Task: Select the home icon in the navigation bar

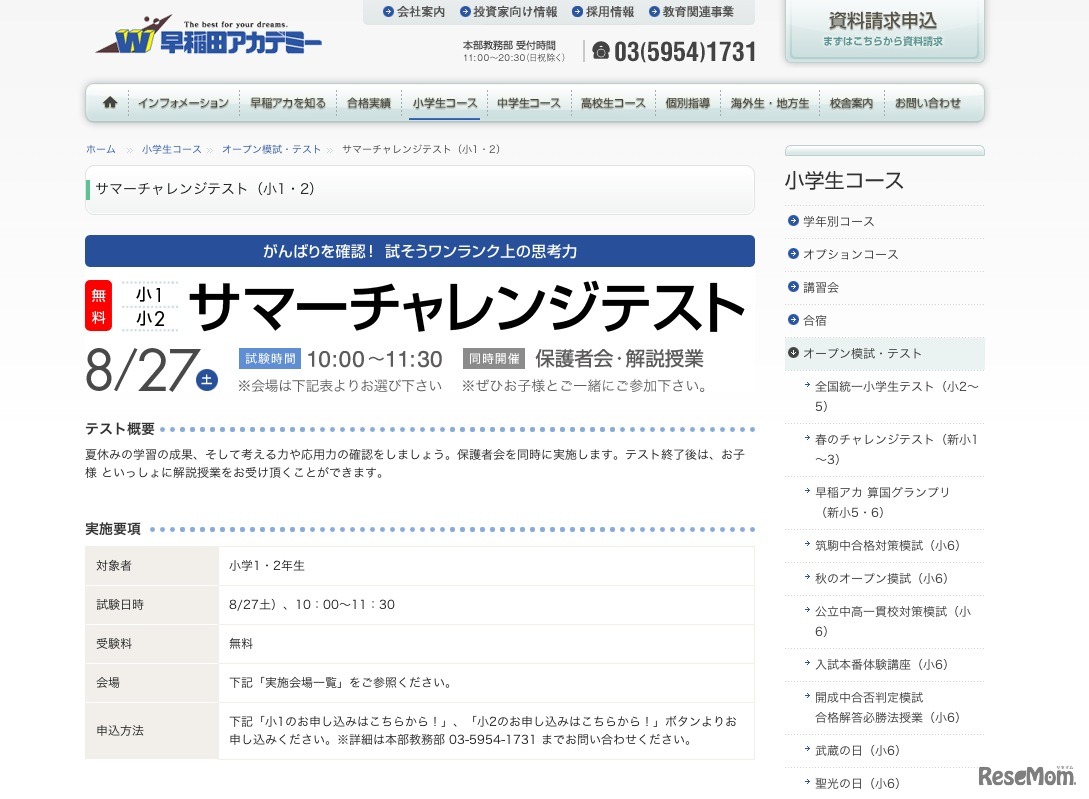Action: (x=109, y=102)
